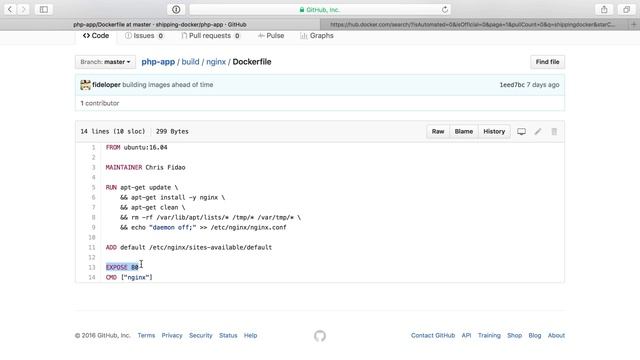This screenshot has height=360, width=640.
Task: Go back with Safari back arrow
Action: [10, 9]
